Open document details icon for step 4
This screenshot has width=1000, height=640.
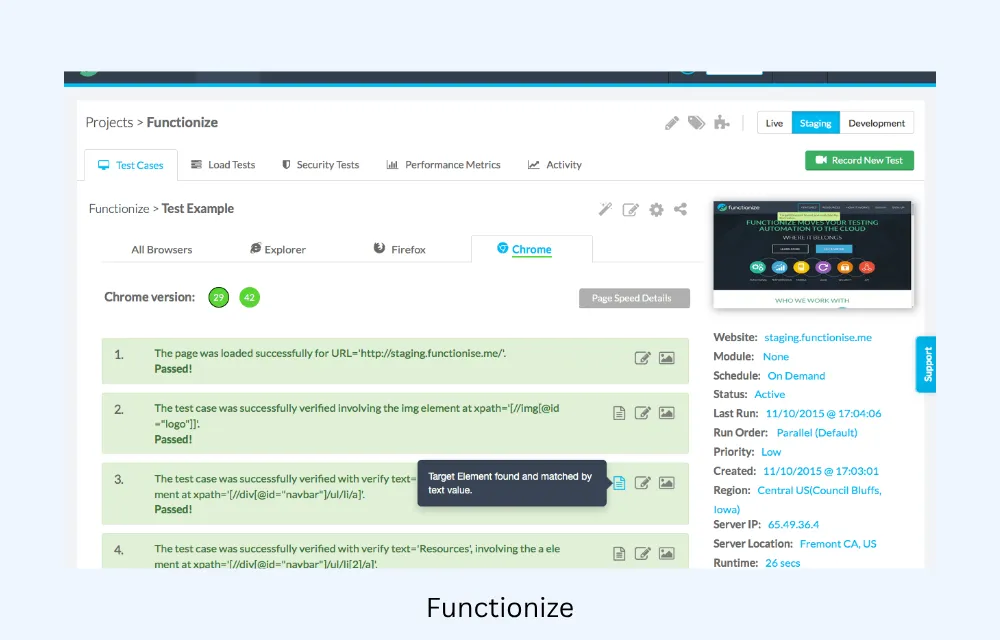(x=619, y=553)
